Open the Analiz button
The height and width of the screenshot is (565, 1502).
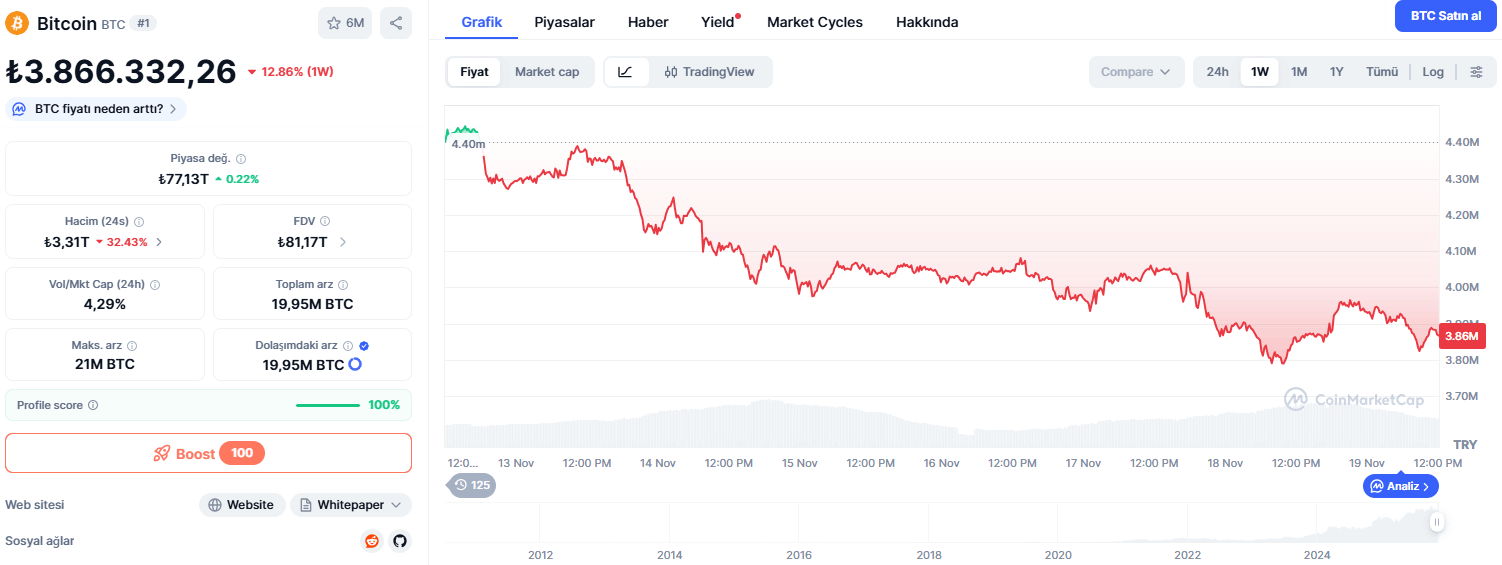(x=1401, y=486)
